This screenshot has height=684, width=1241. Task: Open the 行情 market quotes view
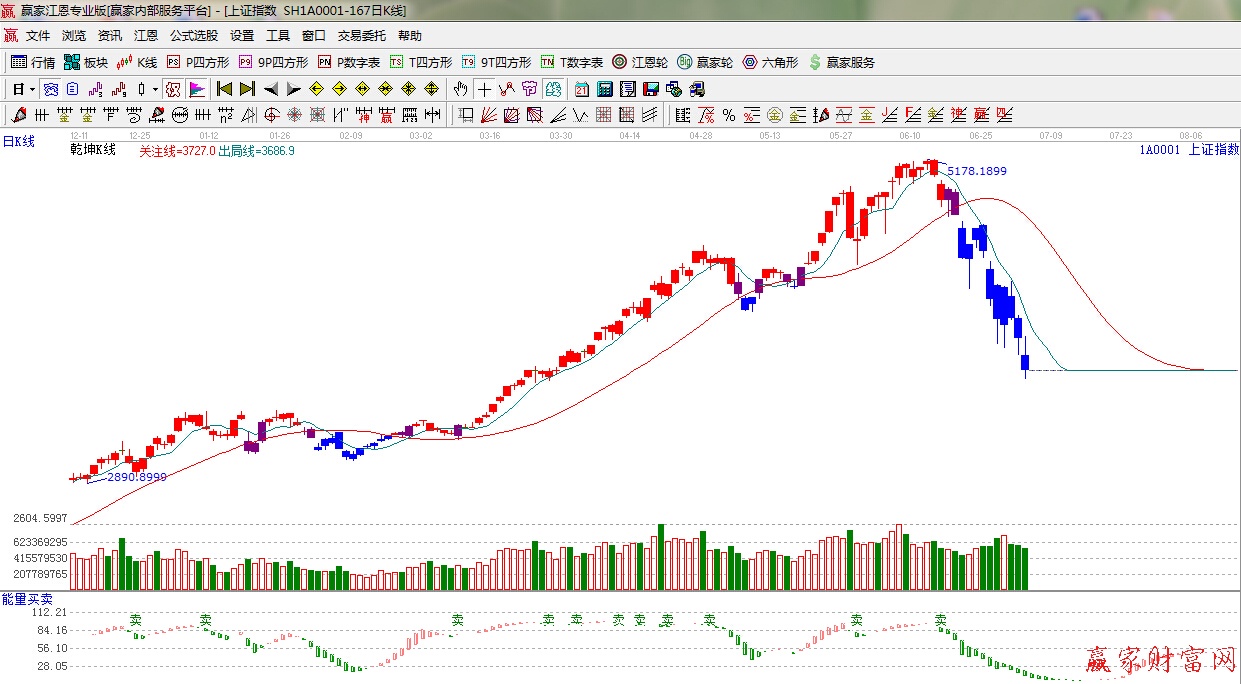tap(33, 62)
